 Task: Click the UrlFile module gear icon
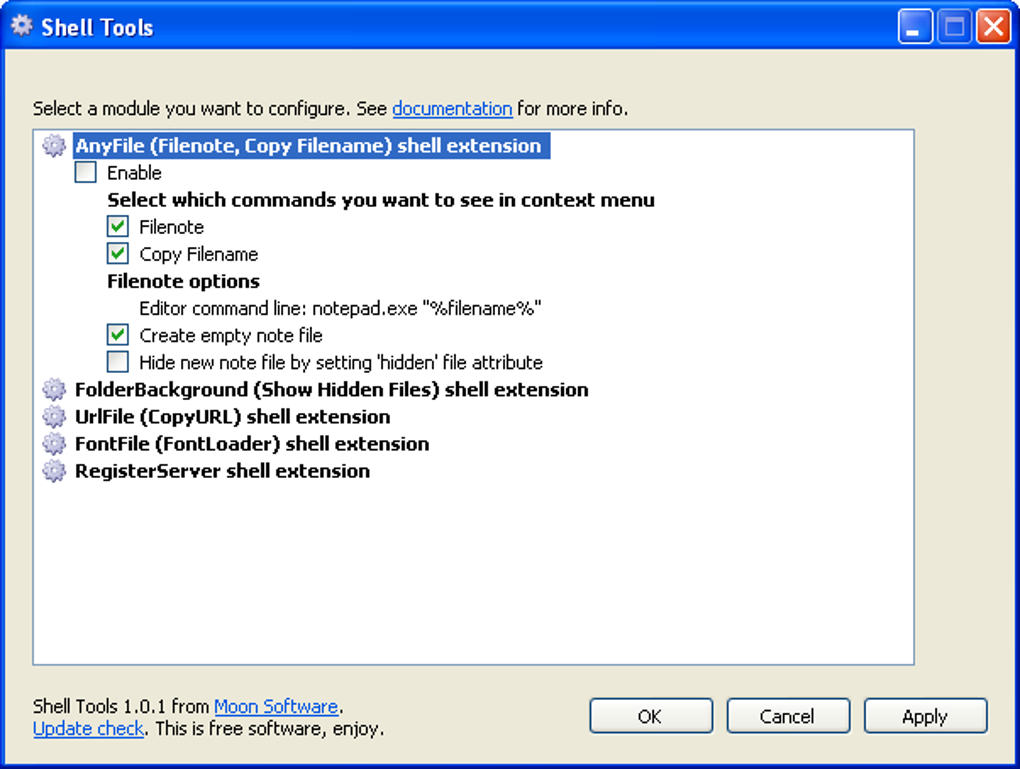54,417
